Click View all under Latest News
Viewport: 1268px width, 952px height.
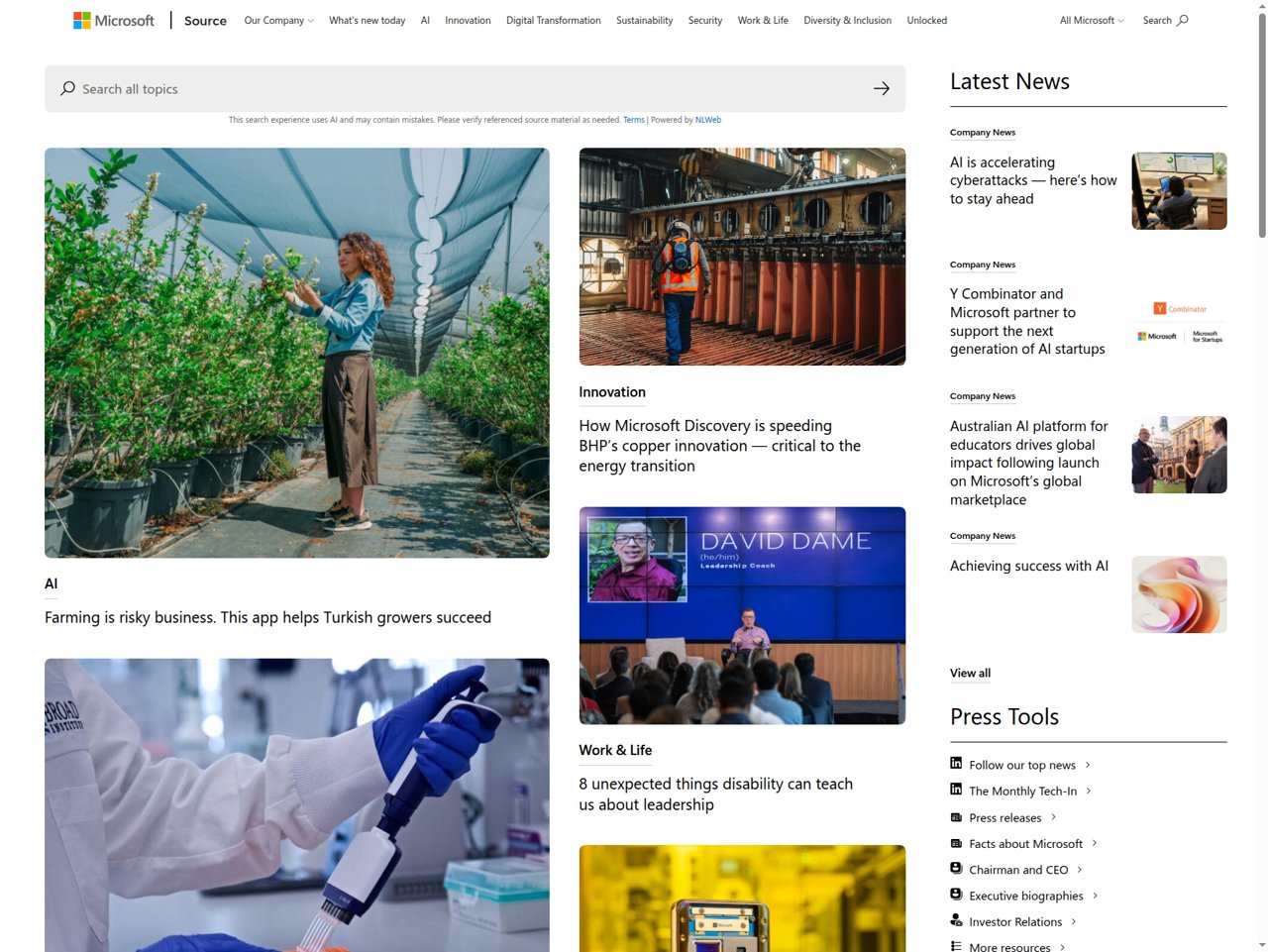[x=970, y=673]
